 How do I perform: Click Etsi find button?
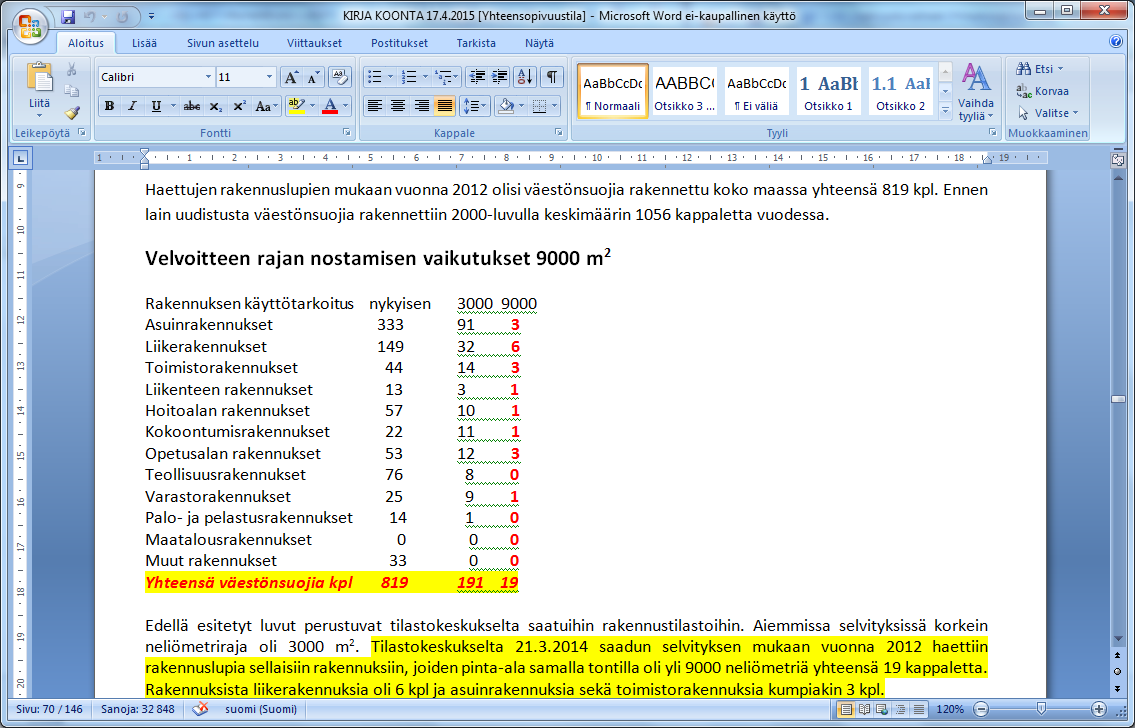click(1040, 69)
